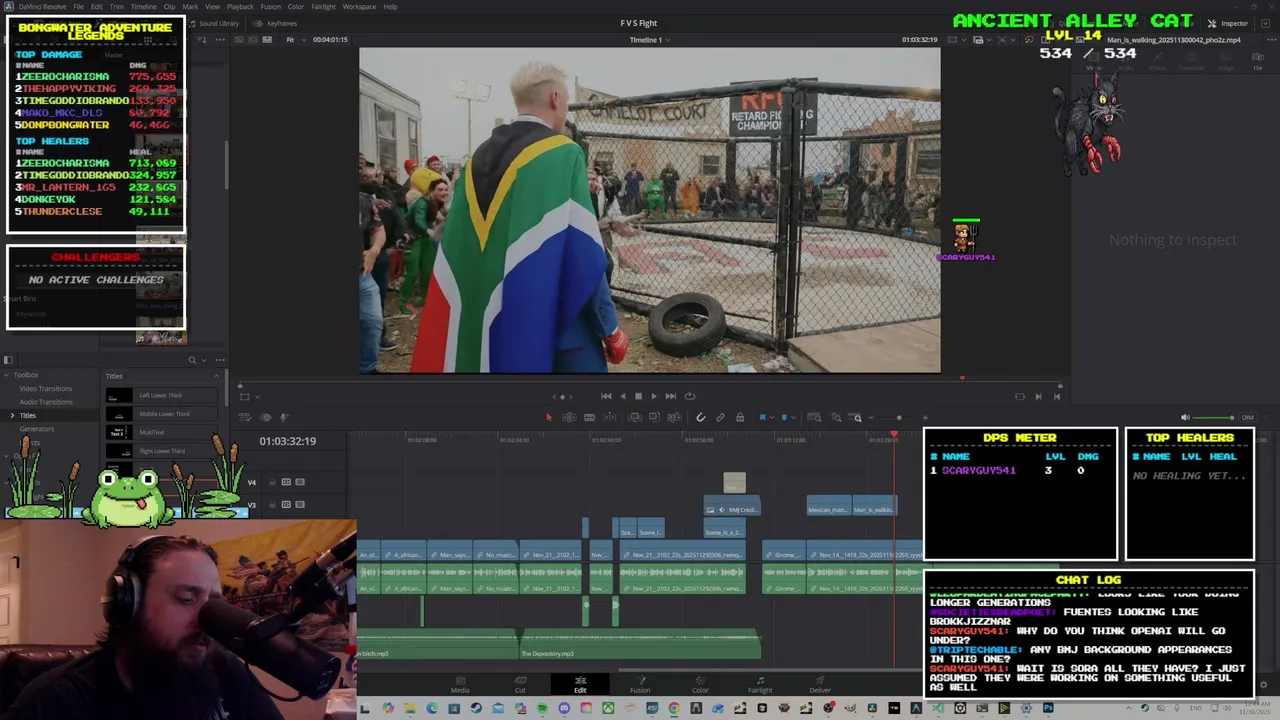
Task: Select the arrow Selection Mode tool
Action: point(549,417)
